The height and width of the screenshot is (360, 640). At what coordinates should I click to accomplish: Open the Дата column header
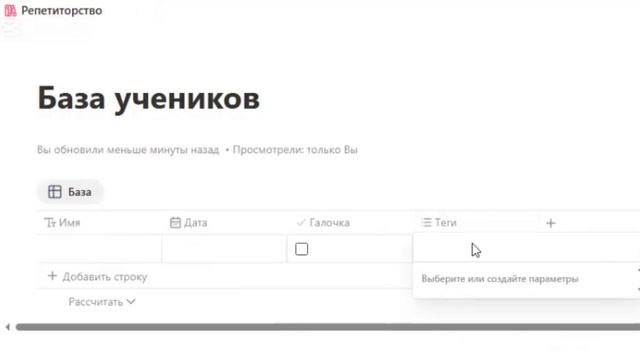[x=224, y=223]
